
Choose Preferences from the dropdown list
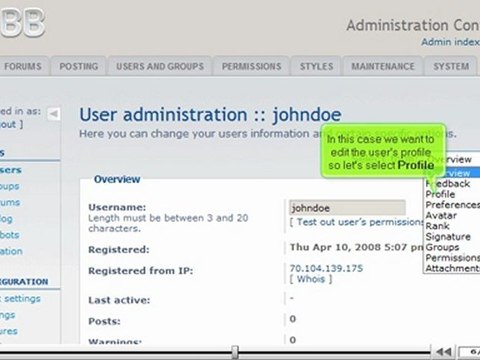coord(452,205)
